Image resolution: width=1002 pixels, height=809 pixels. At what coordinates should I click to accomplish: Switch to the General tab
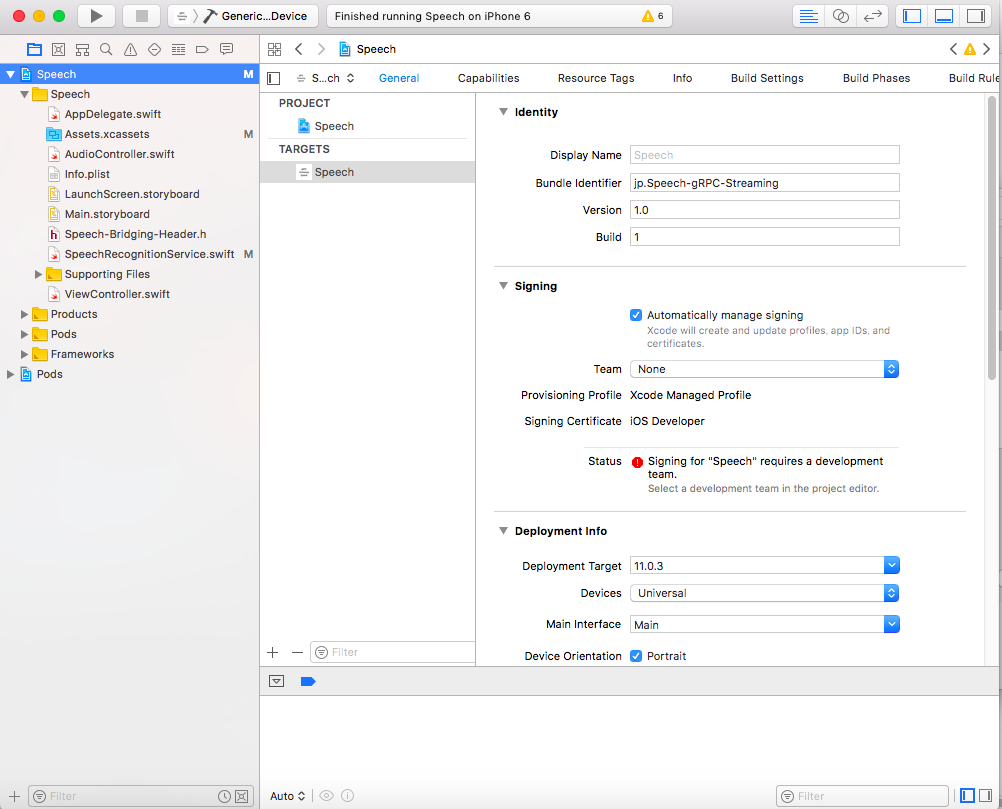[x=399, y=78]
